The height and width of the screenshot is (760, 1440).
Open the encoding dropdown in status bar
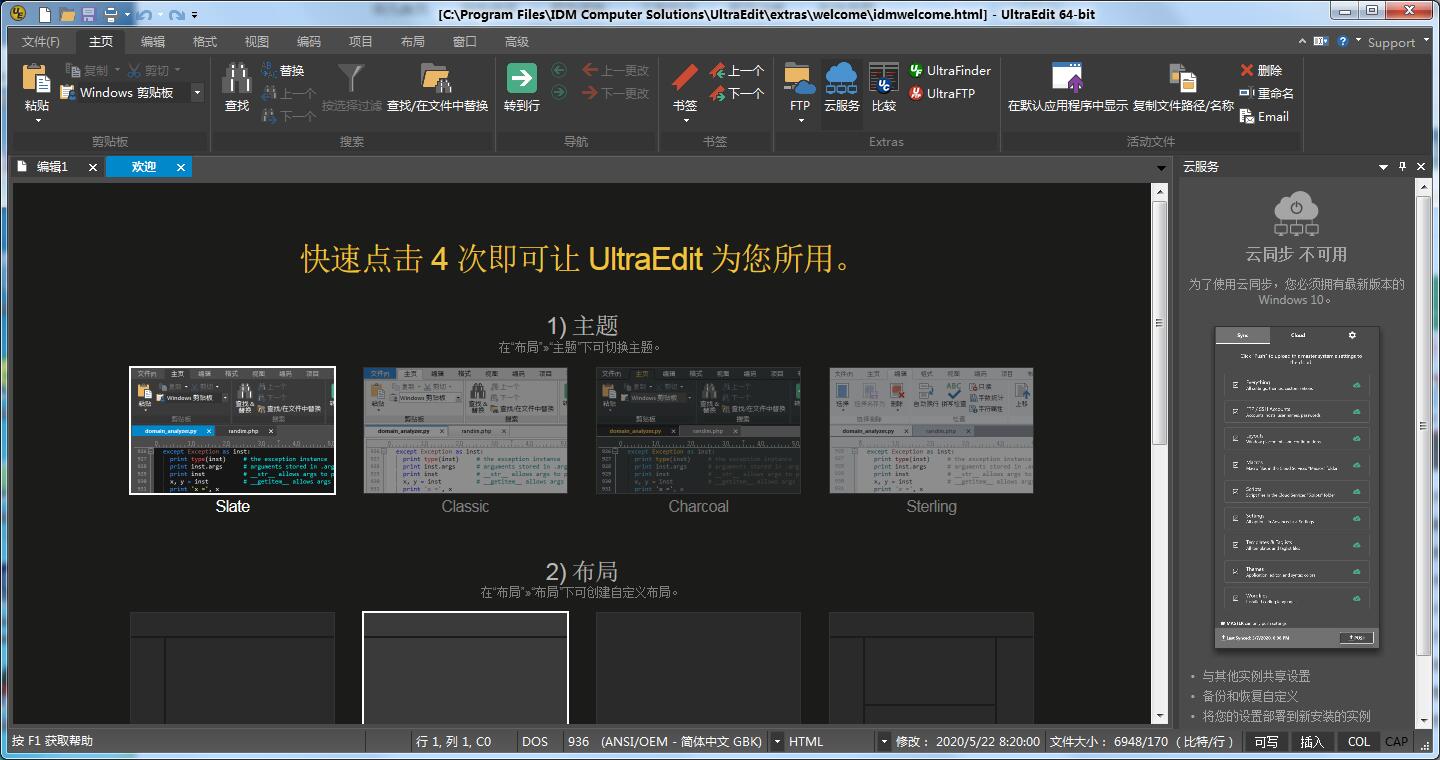(777, 741)
